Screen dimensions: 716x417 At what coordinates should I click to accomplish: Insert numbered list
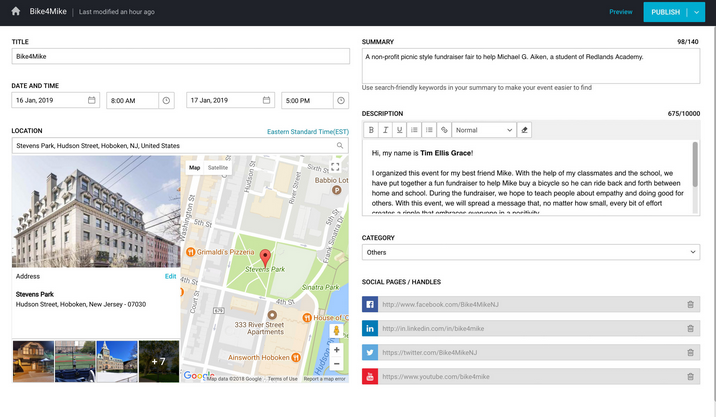[x=414, y=130]
